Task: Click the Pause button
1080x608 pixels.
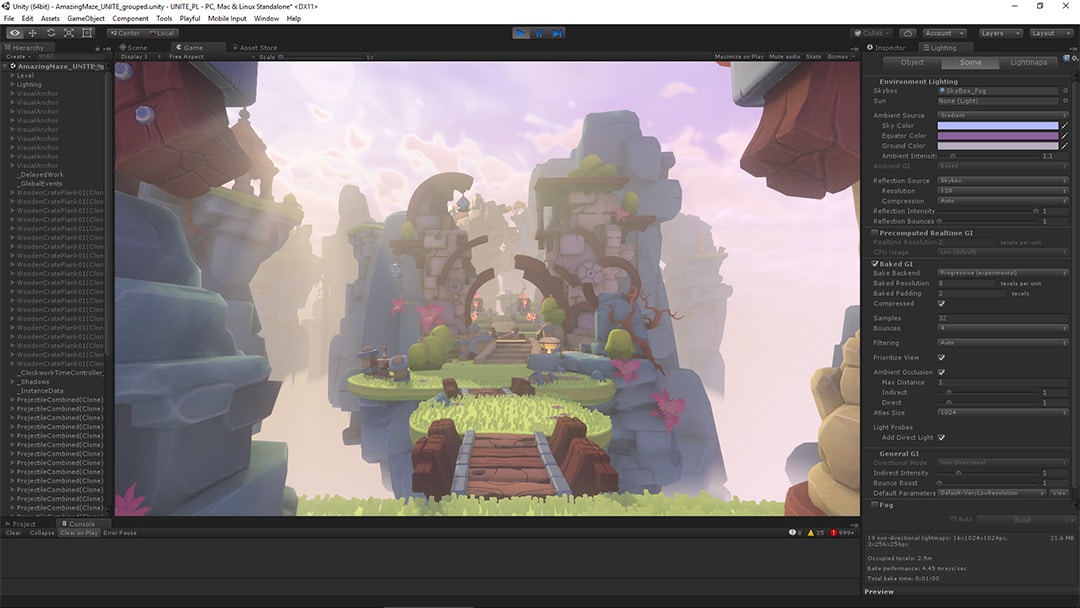Action: [539, 33]
